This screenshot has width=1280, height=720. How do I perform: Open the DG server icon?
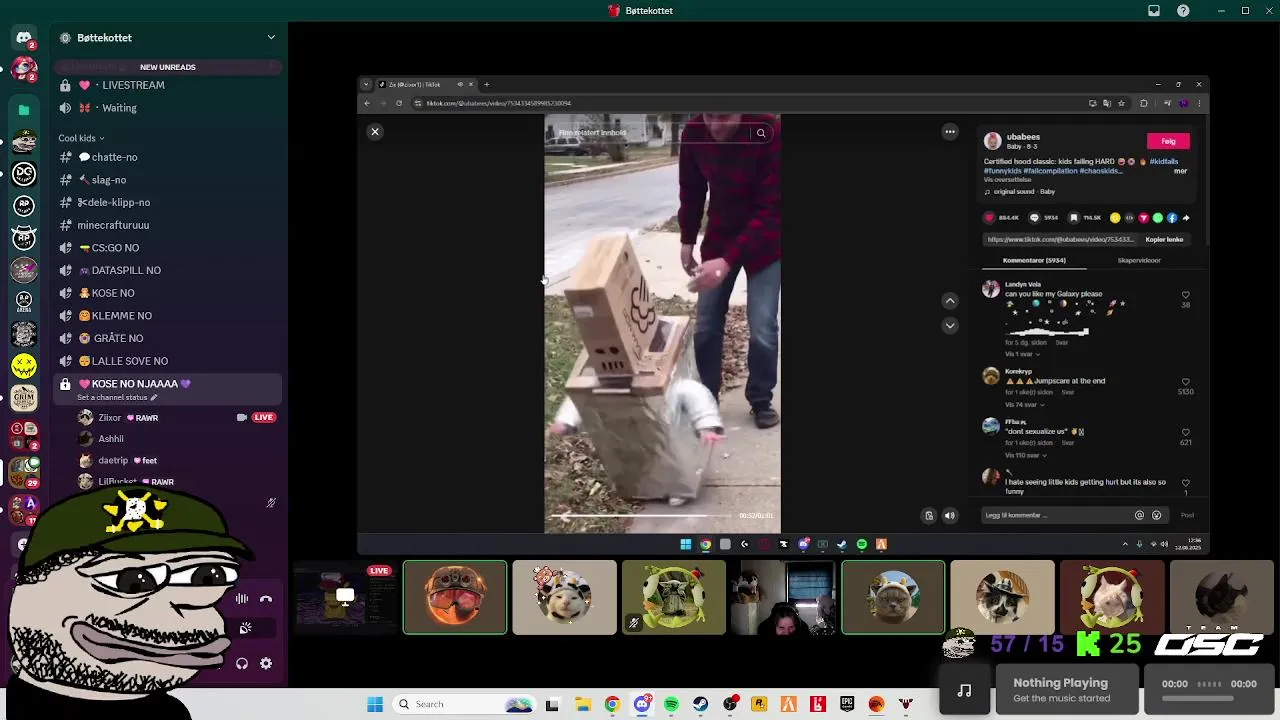pos(24,174)
